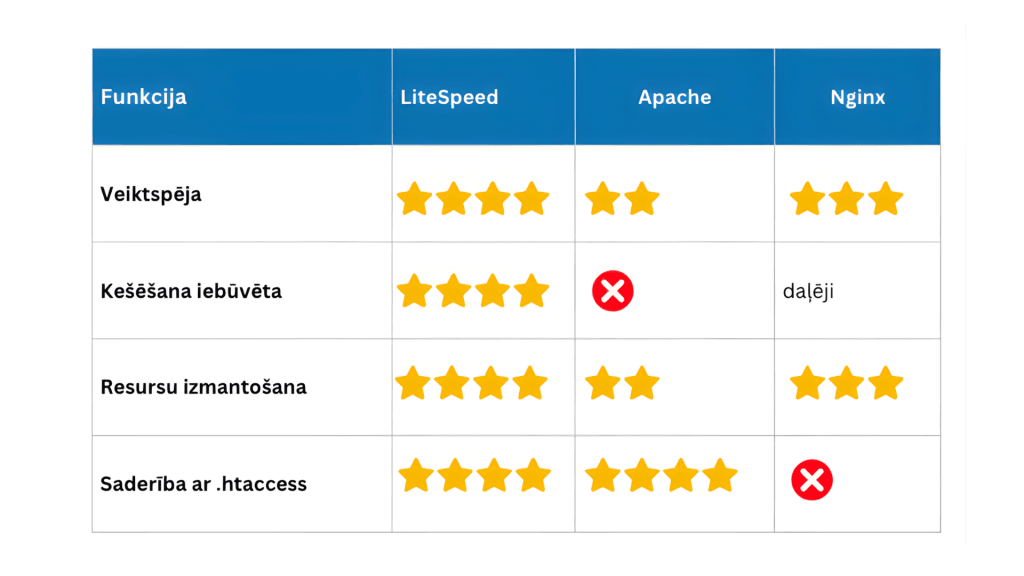Click the Saderība ar .htaccess label
This screenshot has width=1024, height=576.
203,484
